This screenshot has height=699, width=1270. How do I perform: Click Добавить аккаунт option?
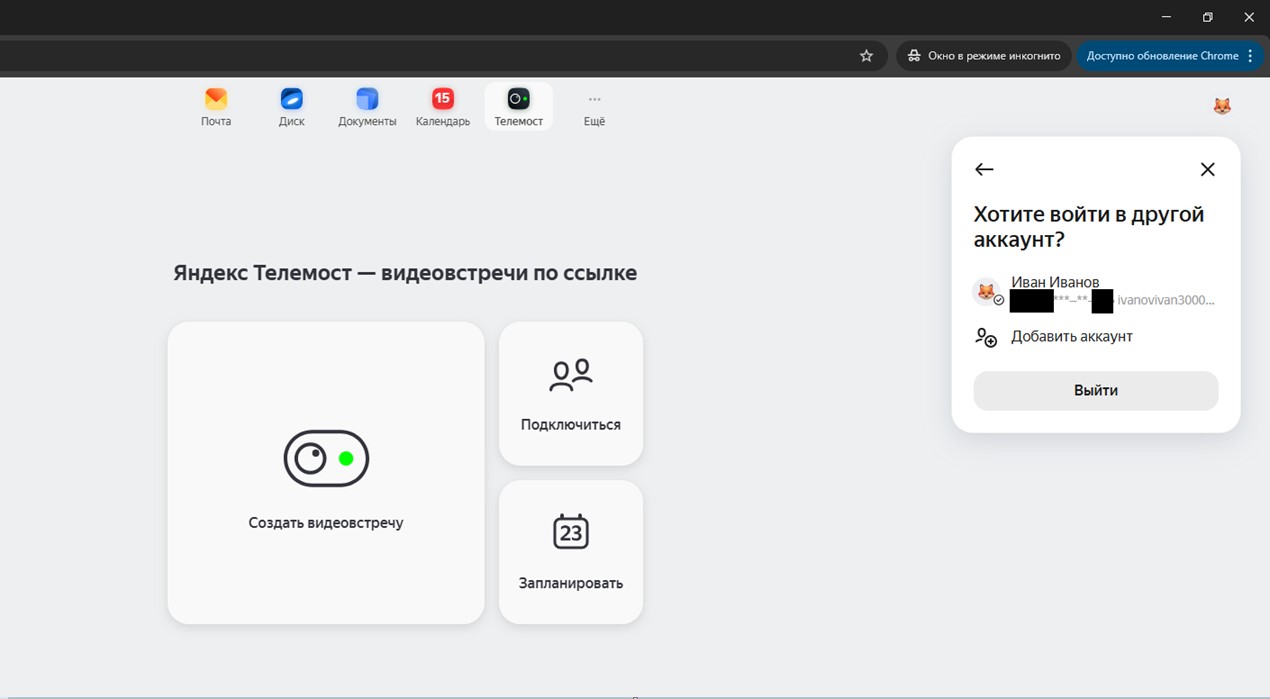tap(1071, 337)
